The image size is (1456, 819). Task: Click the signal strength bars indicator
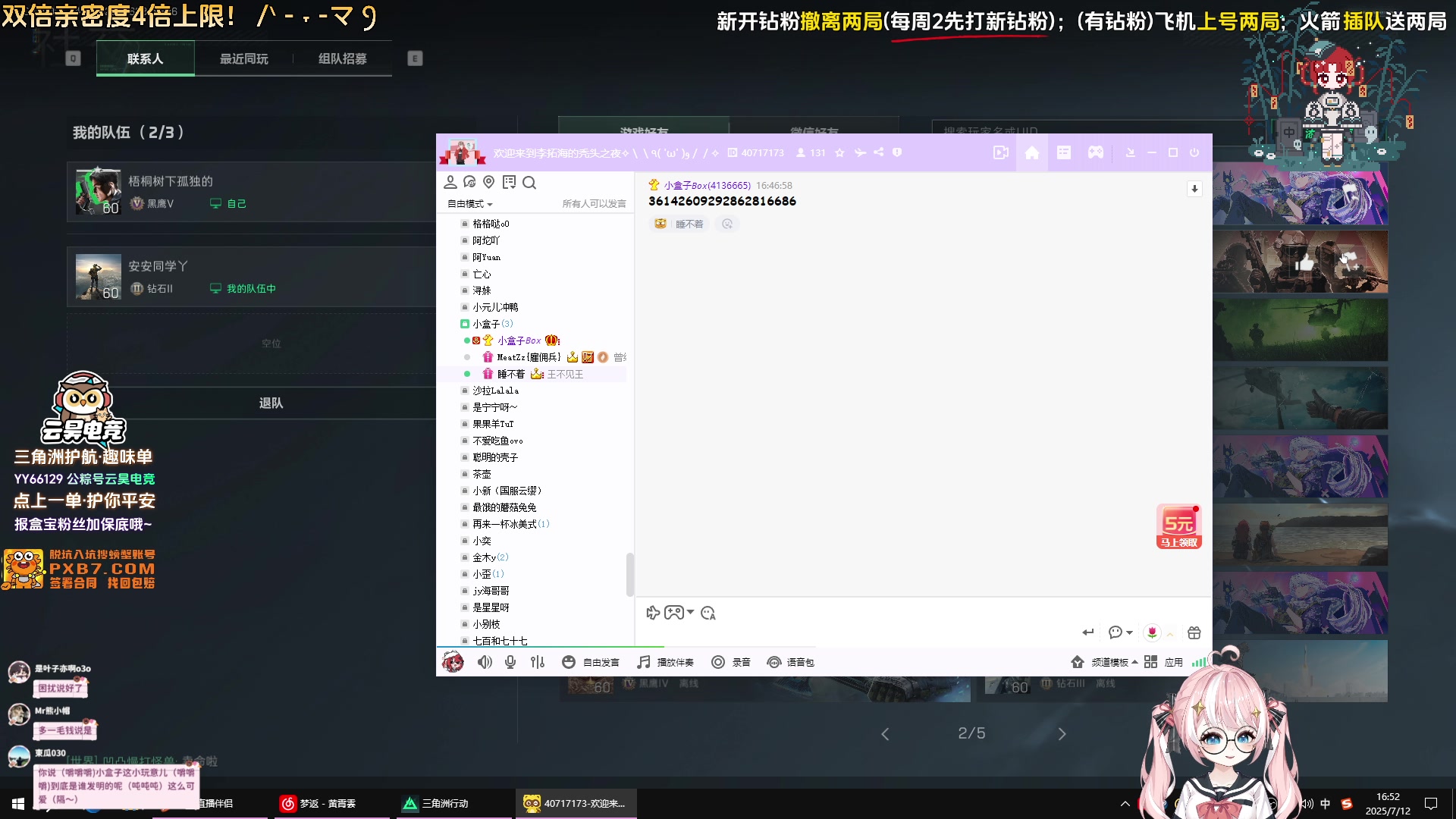click(1198, 662)
